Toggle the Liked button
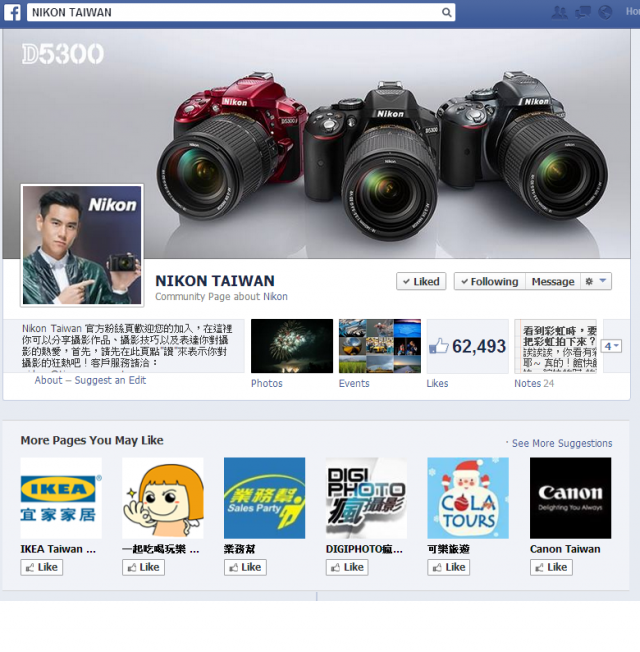This screenshot has width=640, height=652. click(421, 282)
